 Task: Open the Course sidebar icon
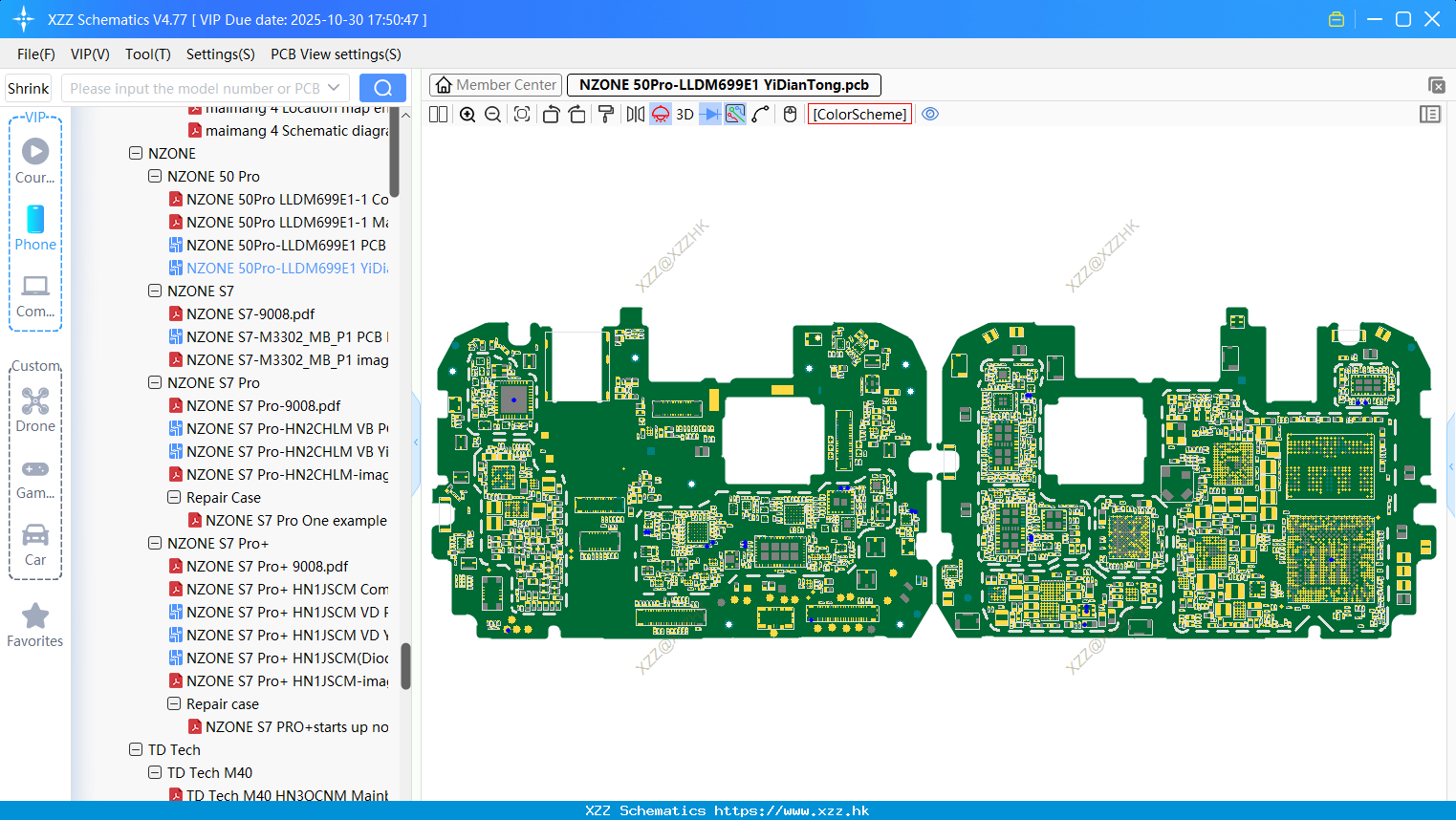click(x=35, y=161)
